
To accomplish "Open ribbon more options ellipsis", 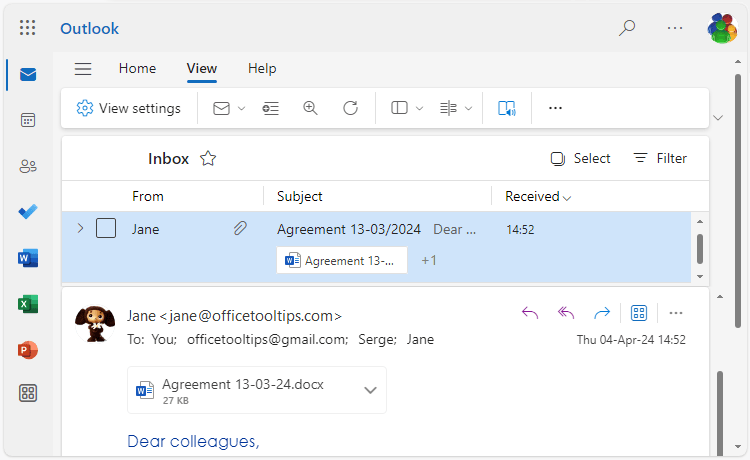I will point(555,108).
